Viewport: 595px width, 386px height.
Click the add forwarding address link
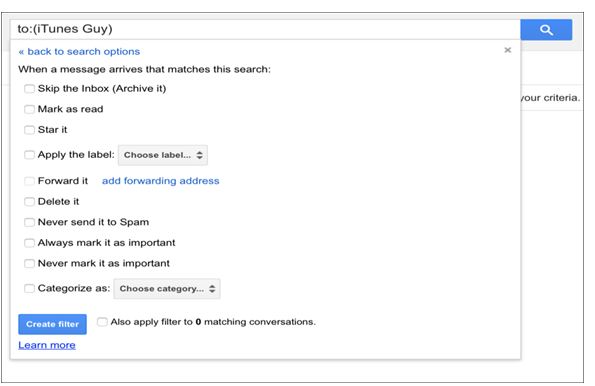pyautogui.click(x=161, y=181)
